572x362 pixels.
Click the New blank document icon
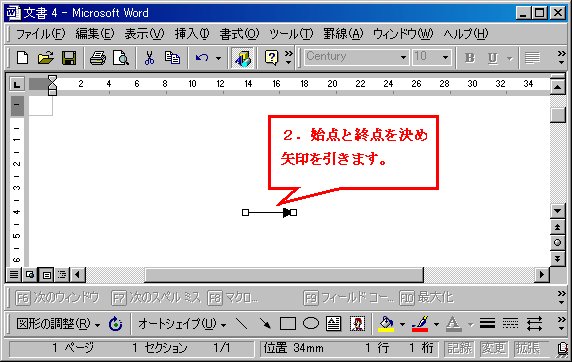(22, 58)
